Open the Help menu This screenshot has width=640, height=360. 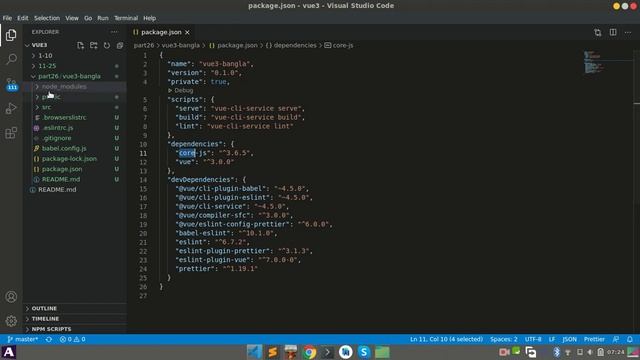(149, 18)
